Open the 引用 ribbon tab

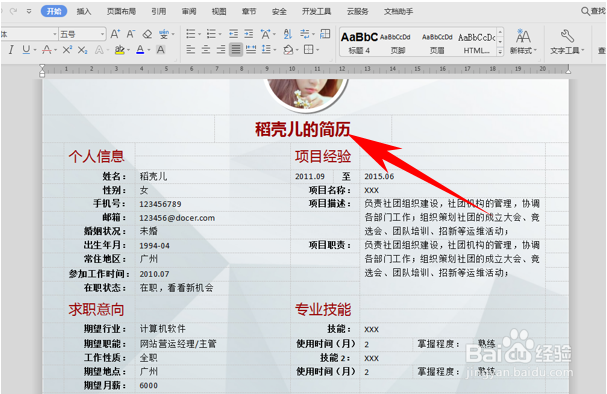[159, 12]
